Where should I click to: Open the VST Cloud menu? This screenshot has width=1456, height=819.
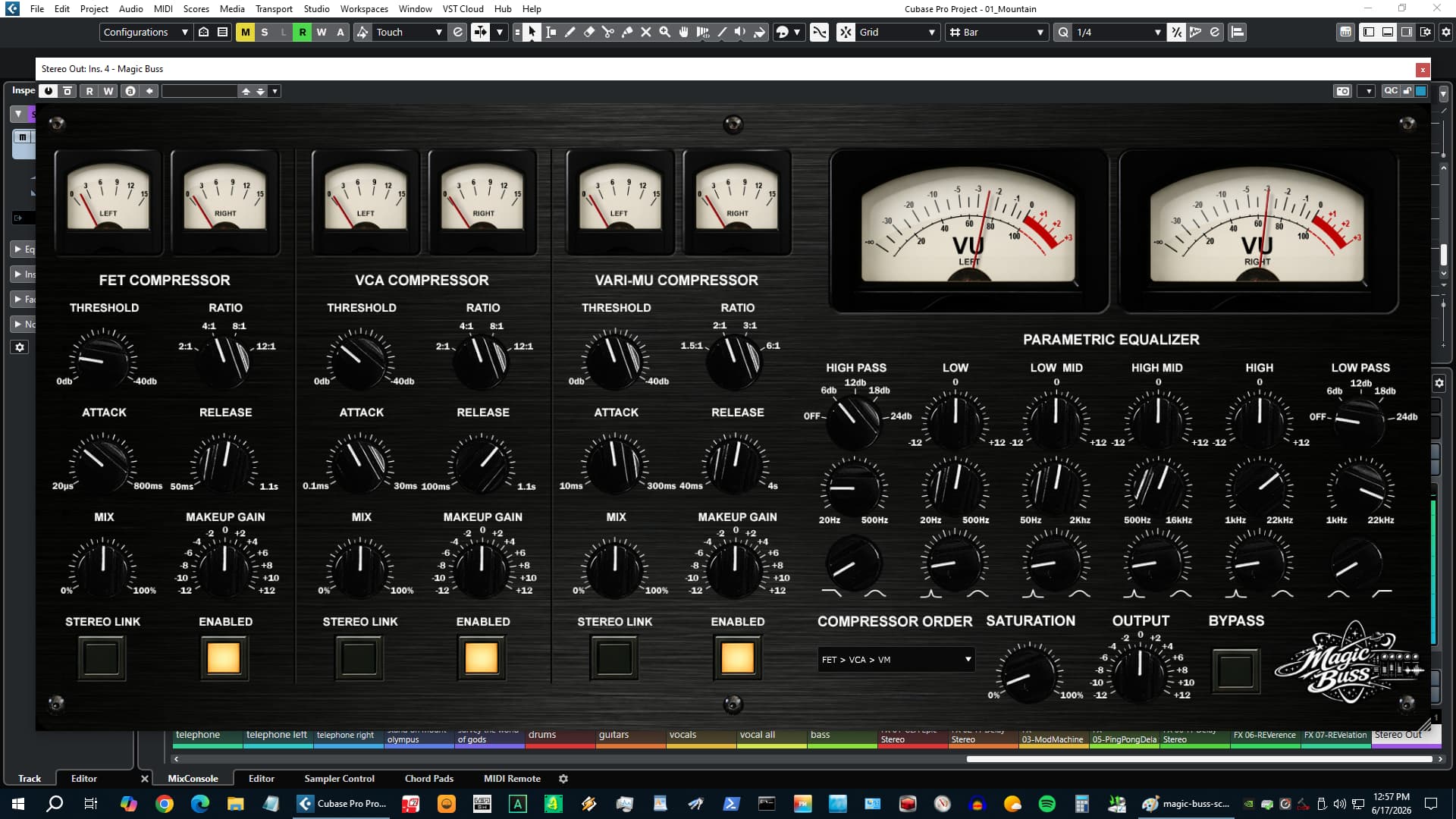click(463, 9)
